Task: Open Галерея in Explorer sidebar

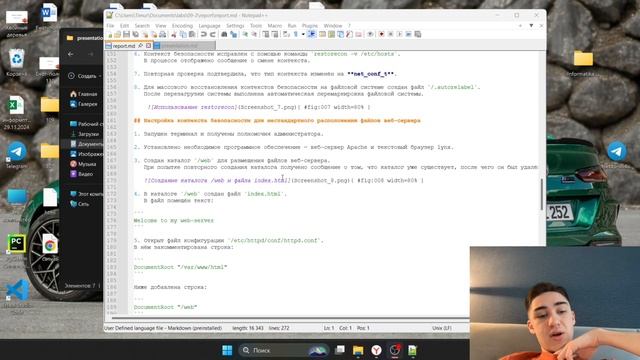Action: point(84,104)
